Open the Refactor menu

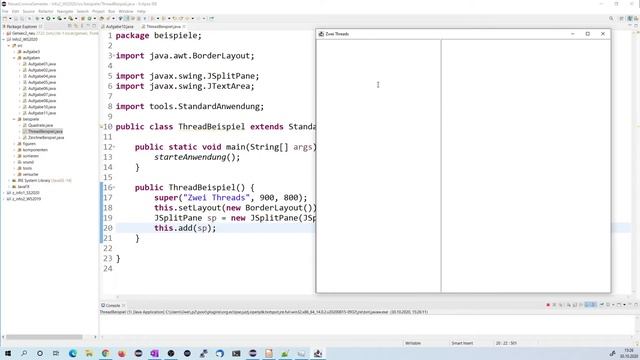[46, 11]
